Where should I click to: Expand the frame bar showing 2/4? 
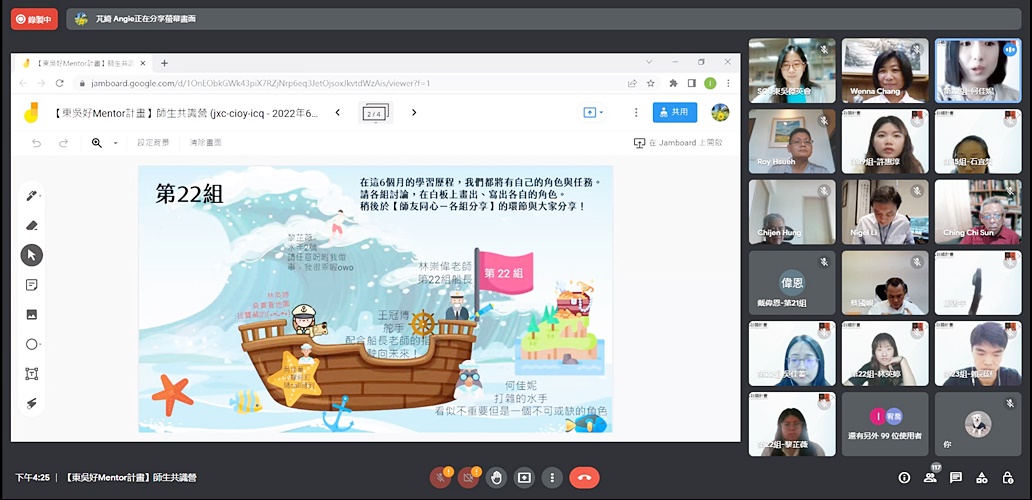click(x=375, y=113)
